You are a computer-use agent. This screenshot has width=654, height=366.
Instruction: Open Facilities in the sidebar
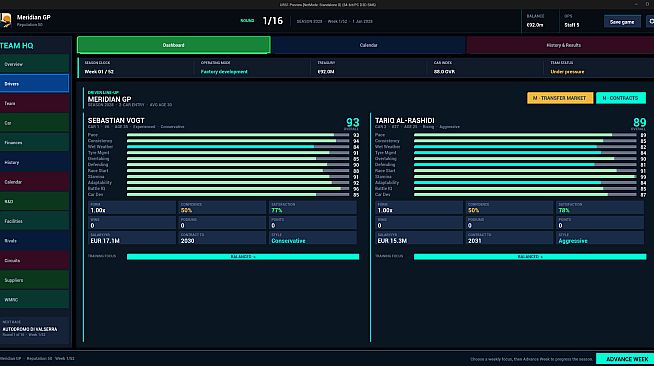coord(35,221)
